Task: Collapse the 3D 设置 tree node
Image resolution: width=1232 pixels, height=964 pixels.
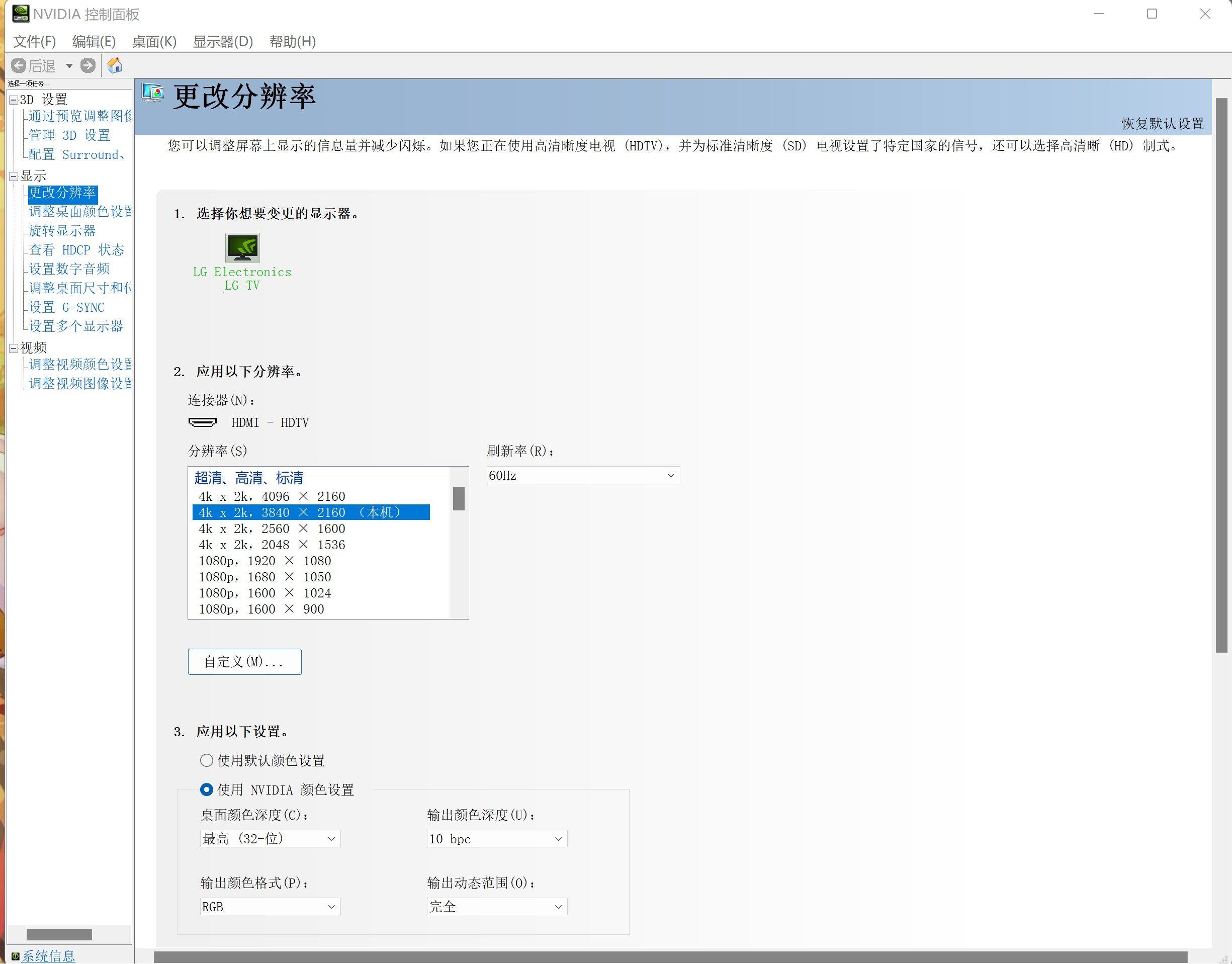Action: [14, 101]
